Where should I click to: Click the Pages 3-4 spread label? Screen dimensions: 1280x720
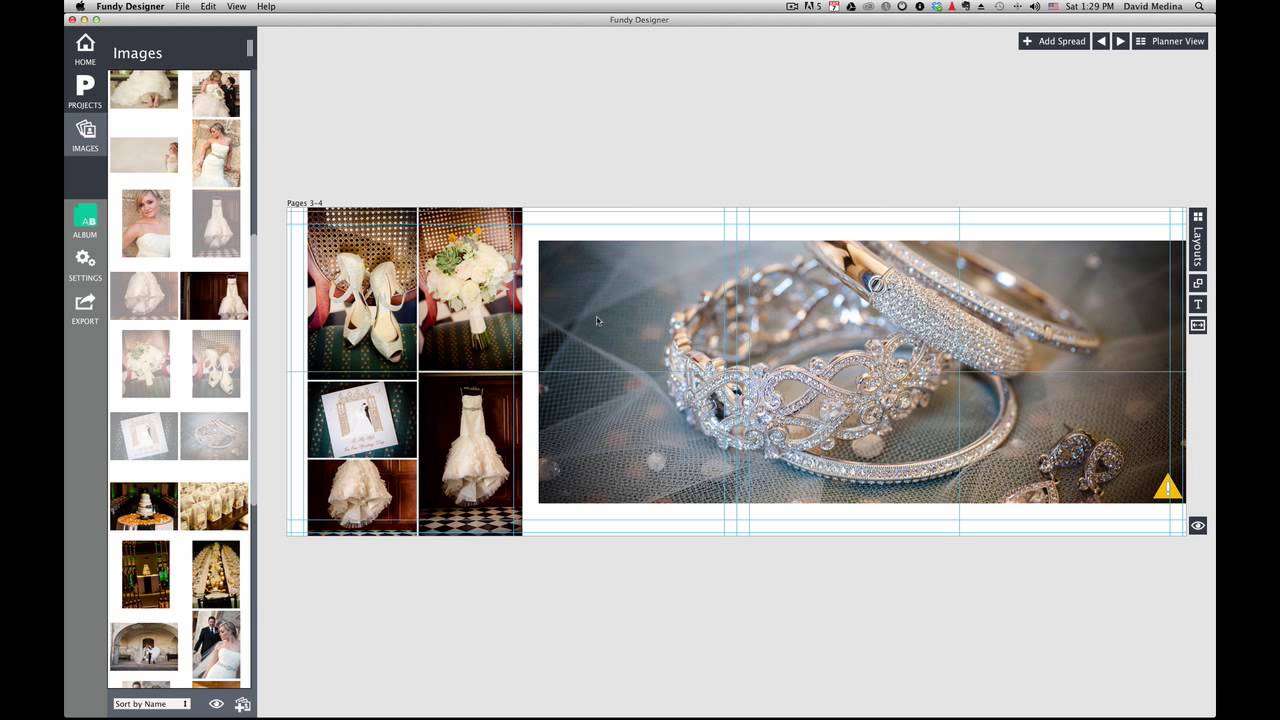pos(305,203)
